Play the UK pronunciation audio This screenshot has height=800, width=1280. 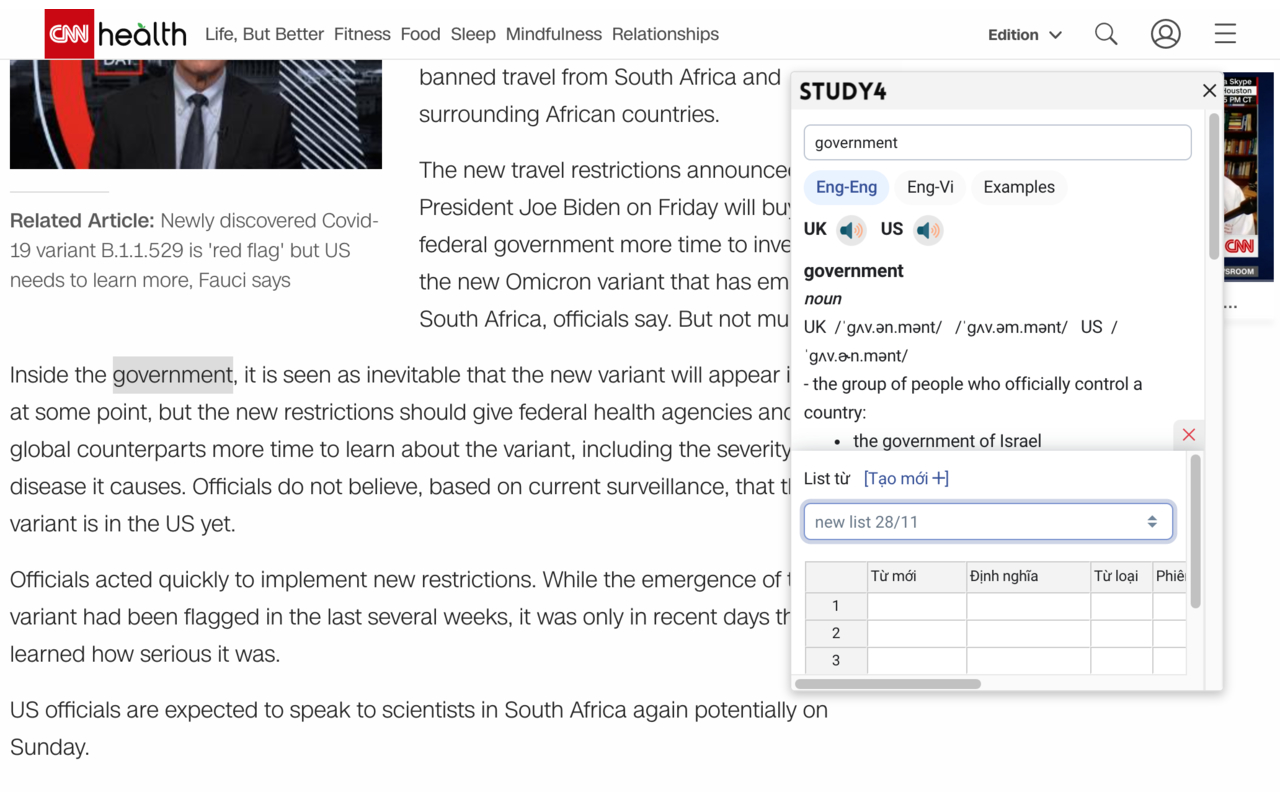pyautogui.click(x=851, y=231)
